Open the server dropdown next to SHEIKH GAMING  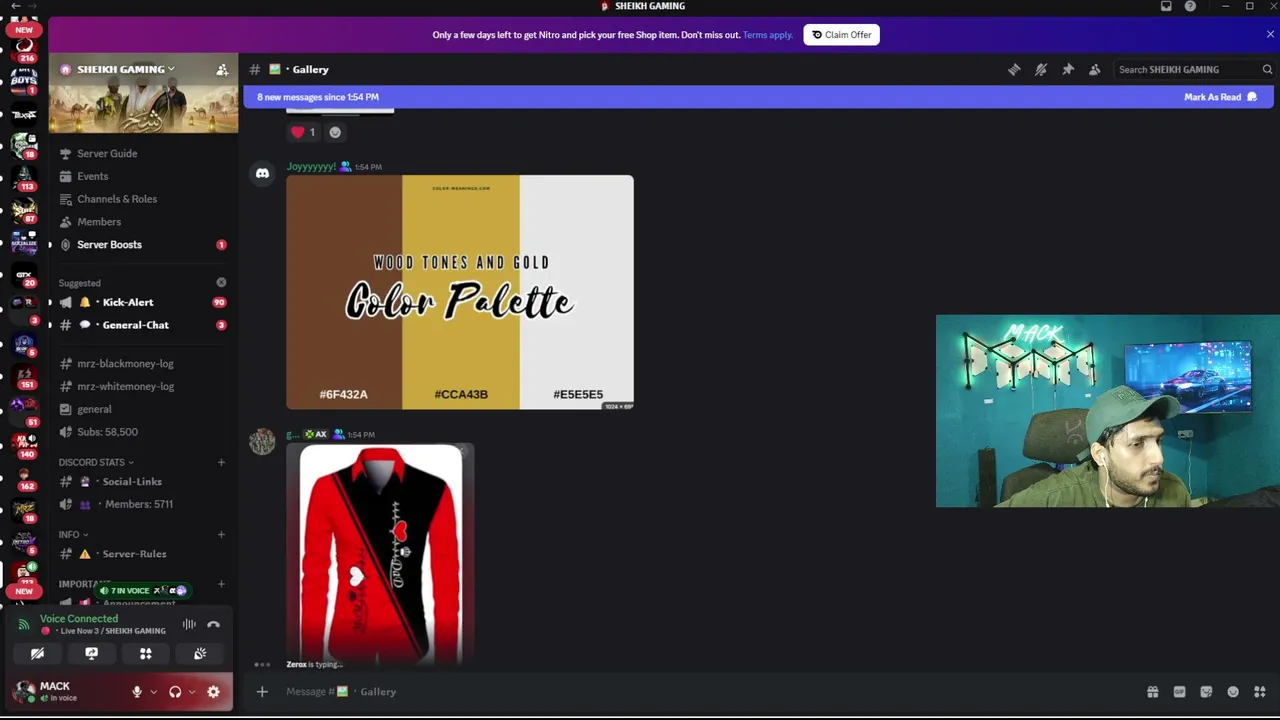[171, 69]
